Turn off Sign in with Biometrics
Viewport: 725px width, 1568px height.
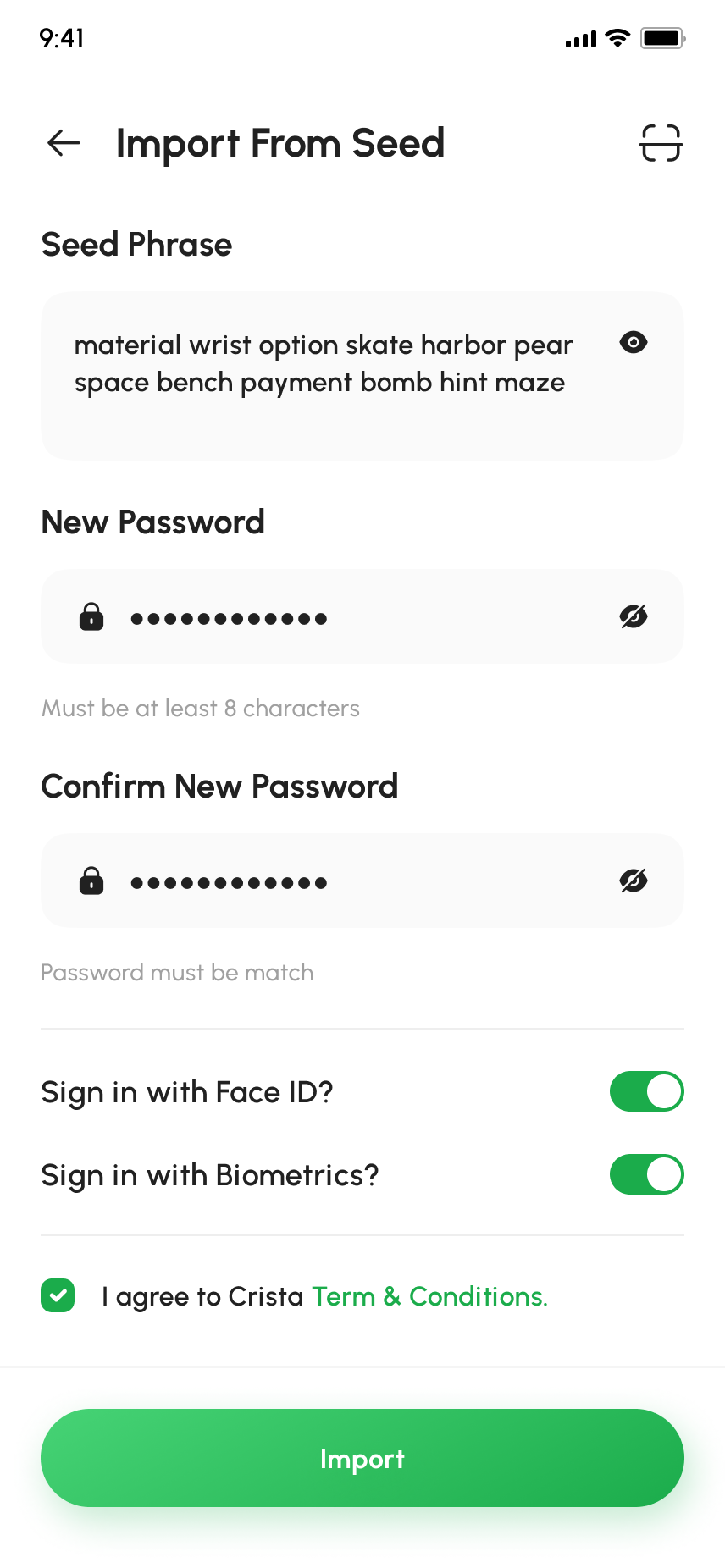coord(646,1174)
